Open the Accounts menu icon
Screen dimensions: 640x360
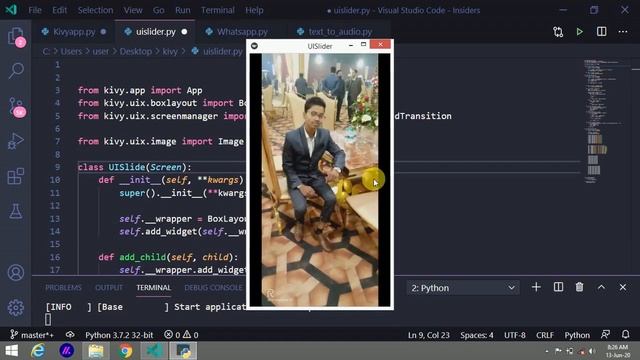tap(16, 272)
